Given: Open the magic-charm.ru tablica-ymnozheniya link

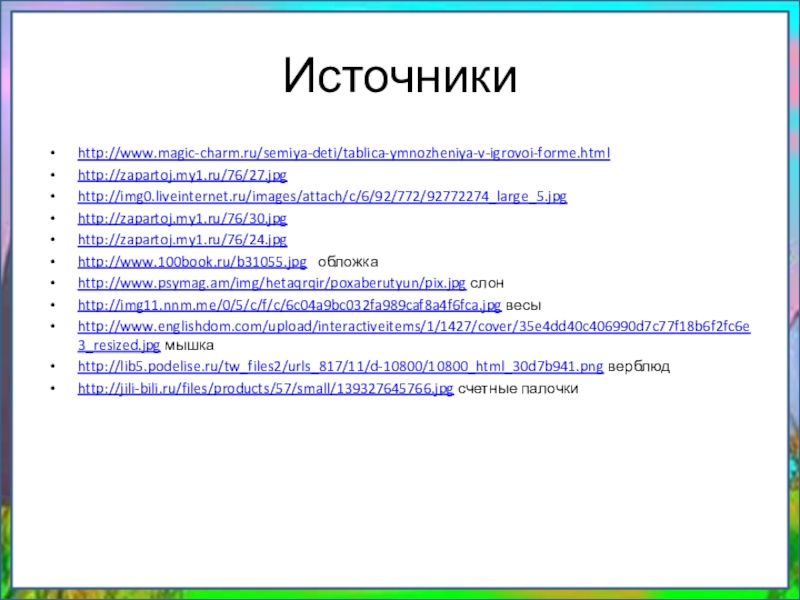Looking at the screenshot, I should [344, 153].
